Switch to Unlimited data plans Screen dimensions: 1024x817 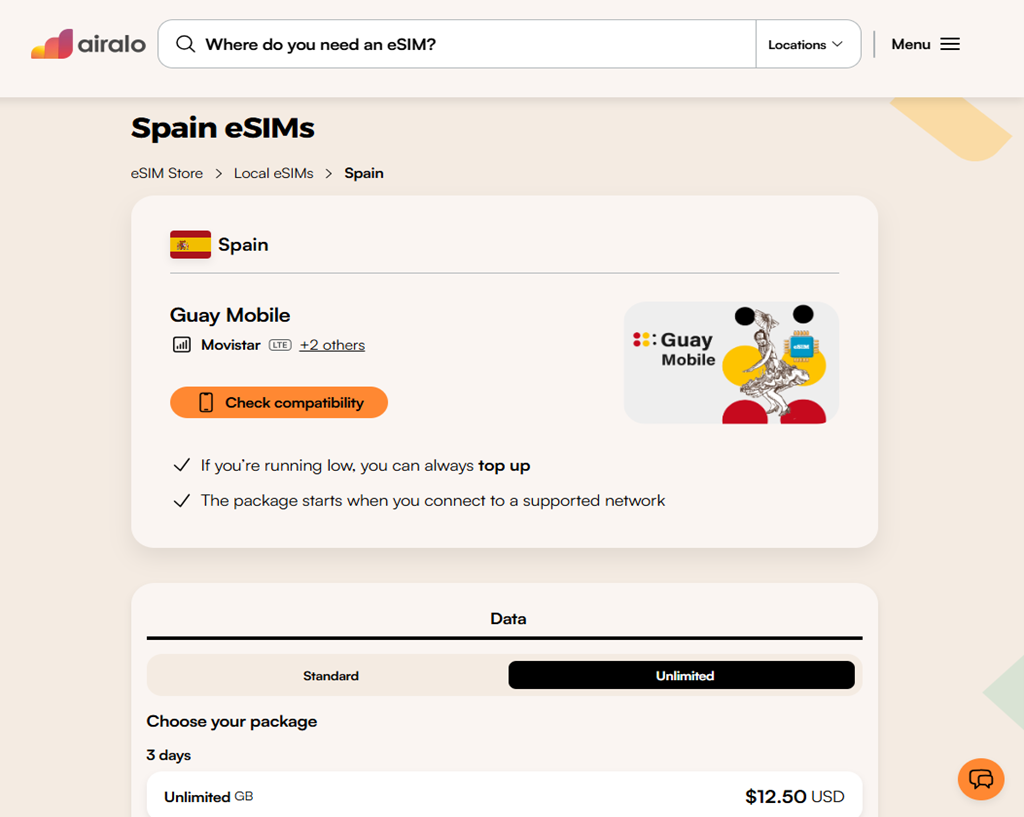(684, 676)
